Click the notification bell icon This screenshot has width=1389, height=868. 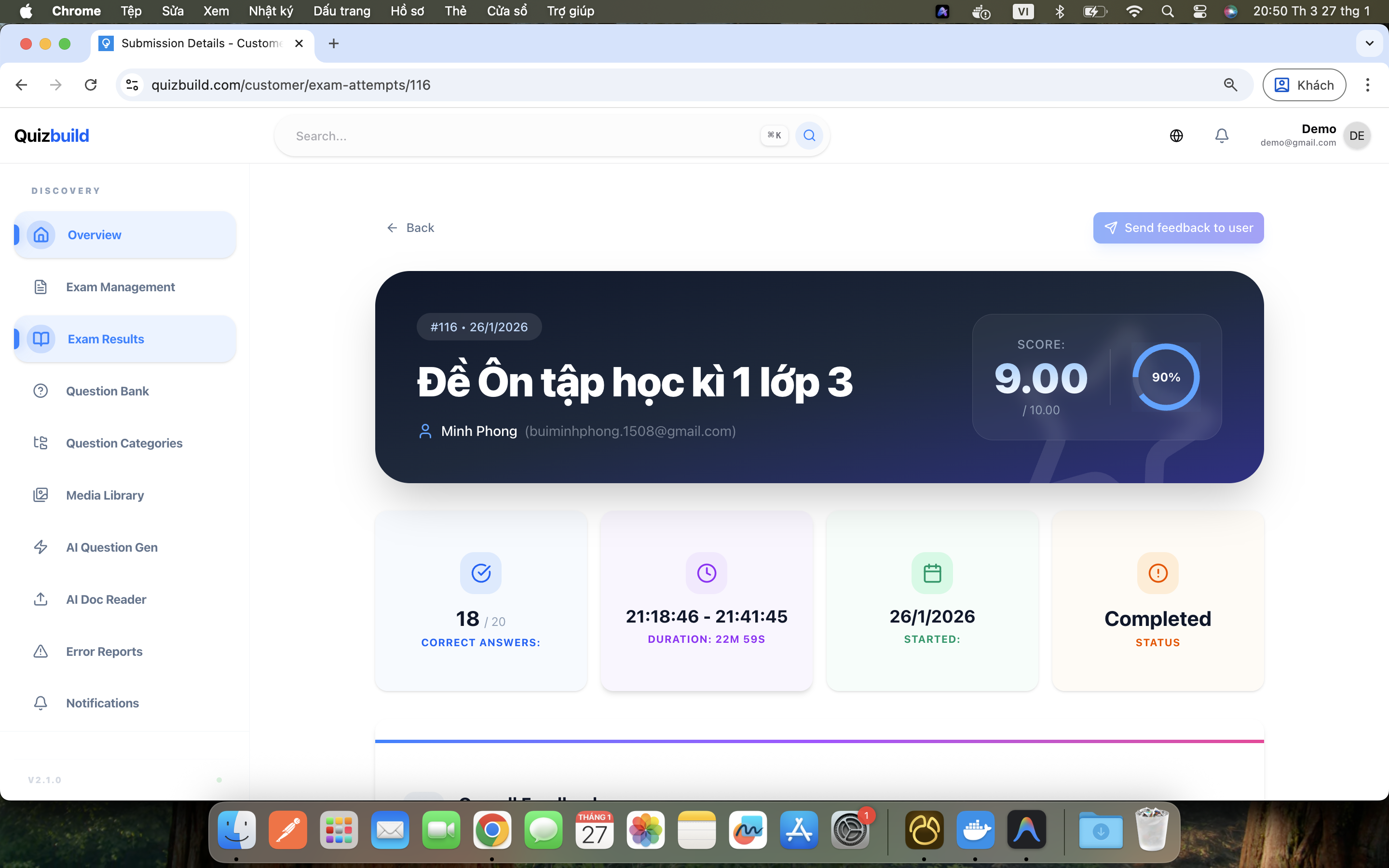pyautogui.click(x=1221, y=136)
